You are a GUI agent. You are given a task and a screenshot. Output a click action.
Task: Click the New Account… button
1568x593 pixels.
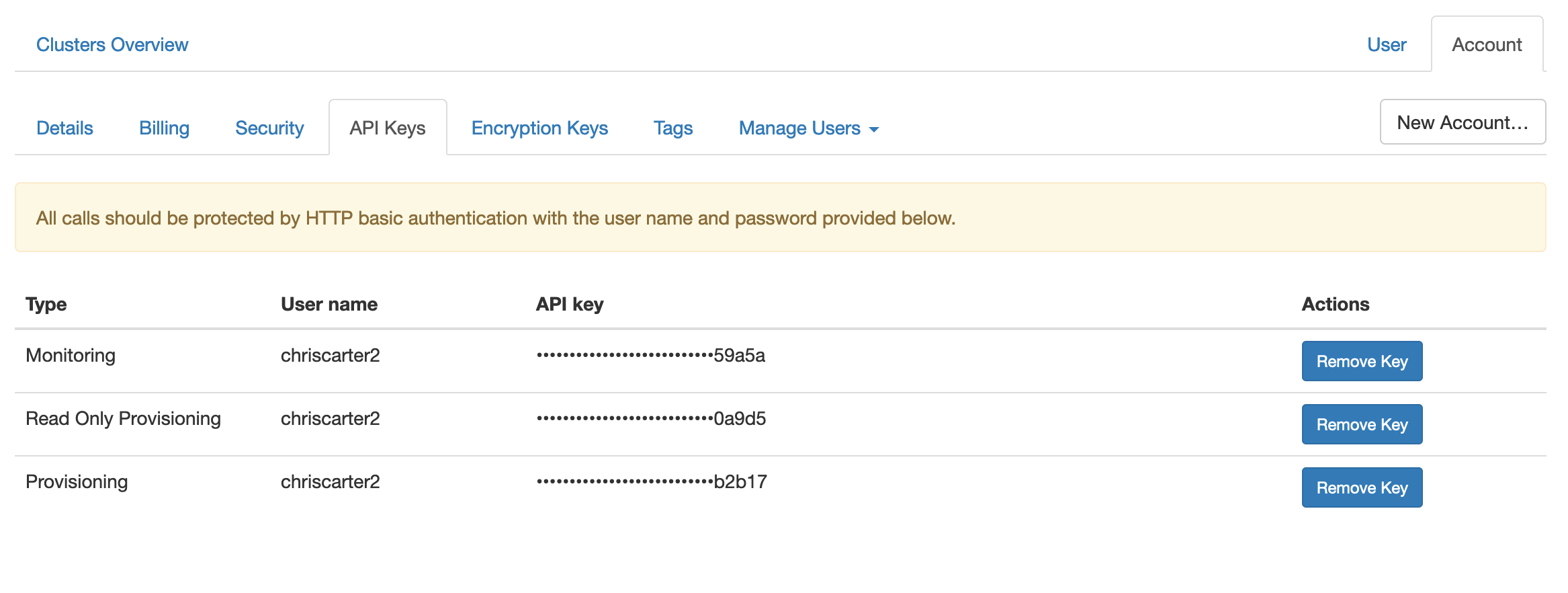[1463, 122]
